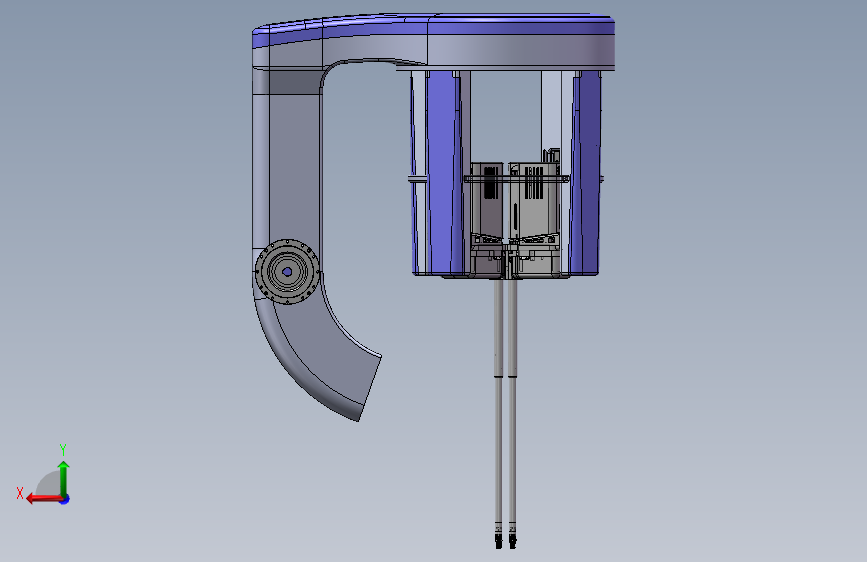Click the green Y axis arrow
Image resolution: width=867 pixels, height=562 pixels.
64,478
